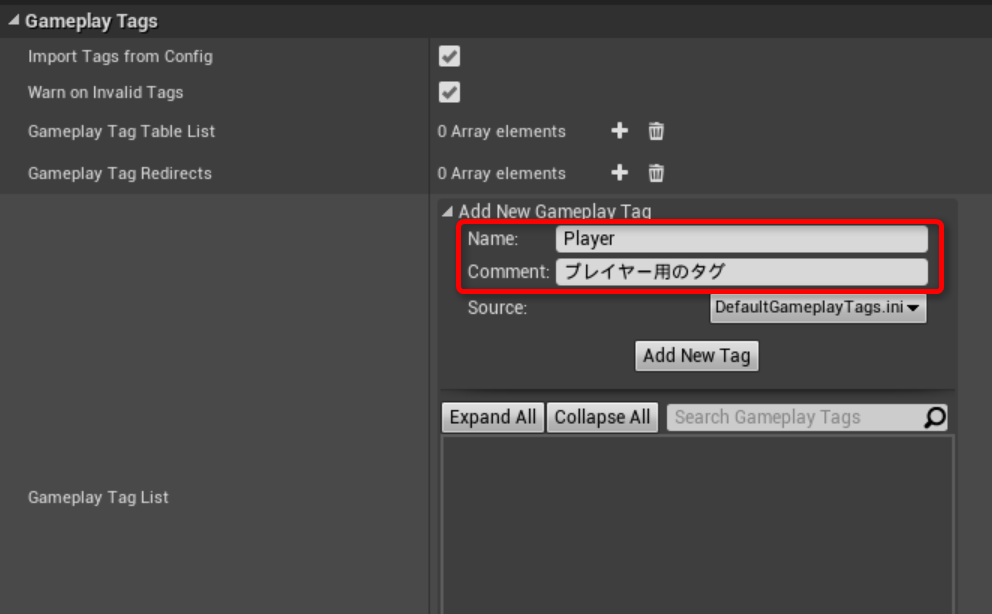Viewport: 992px width, 614px height.
Task: Focus the Name field containing Player
Action: pyautogui.click(x=741, y=239)
